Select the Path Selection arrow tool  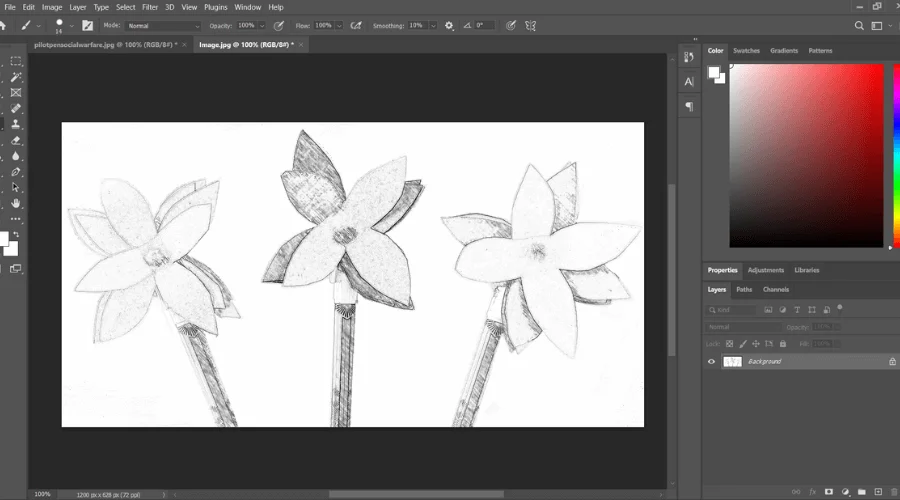16,187
